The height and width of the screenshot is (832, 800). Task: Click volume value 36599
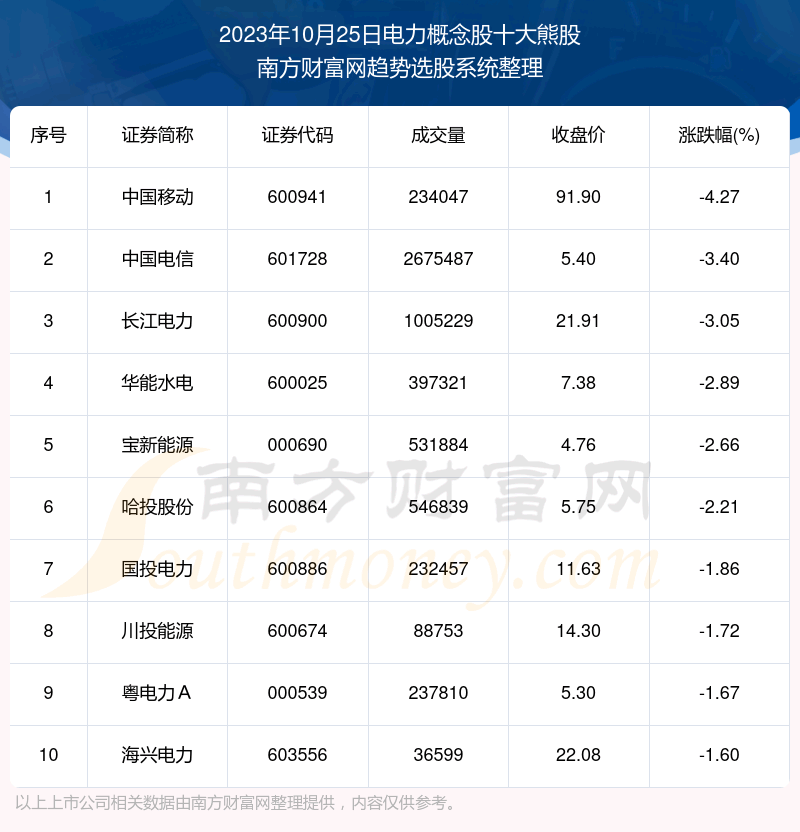tap(438, 755)
